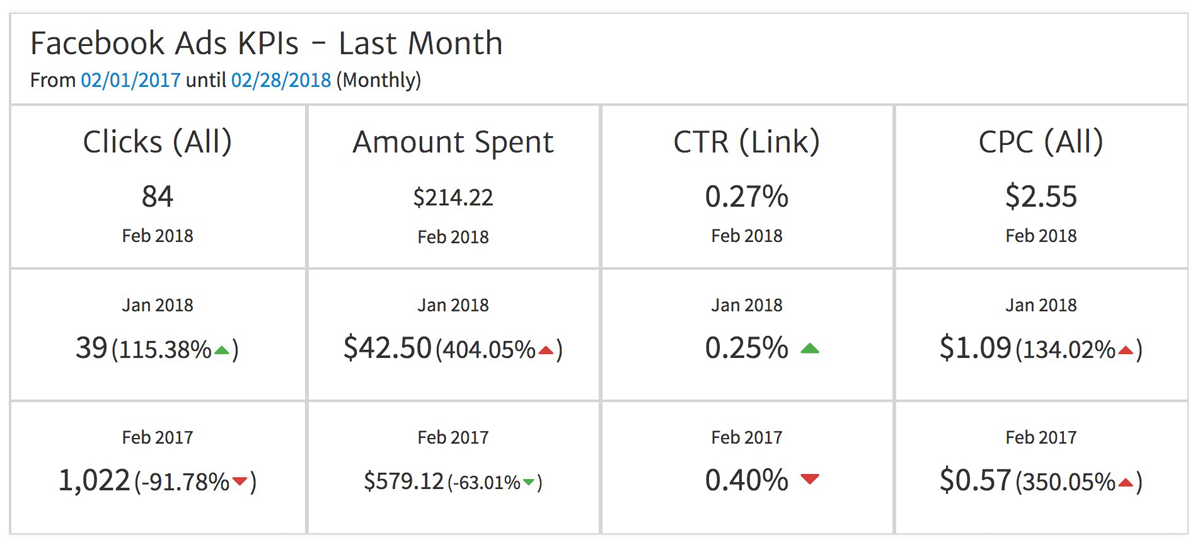Select the CTR (Link) heading
The height and width of the screenshot is (542, 1200).
coord(747,142)
